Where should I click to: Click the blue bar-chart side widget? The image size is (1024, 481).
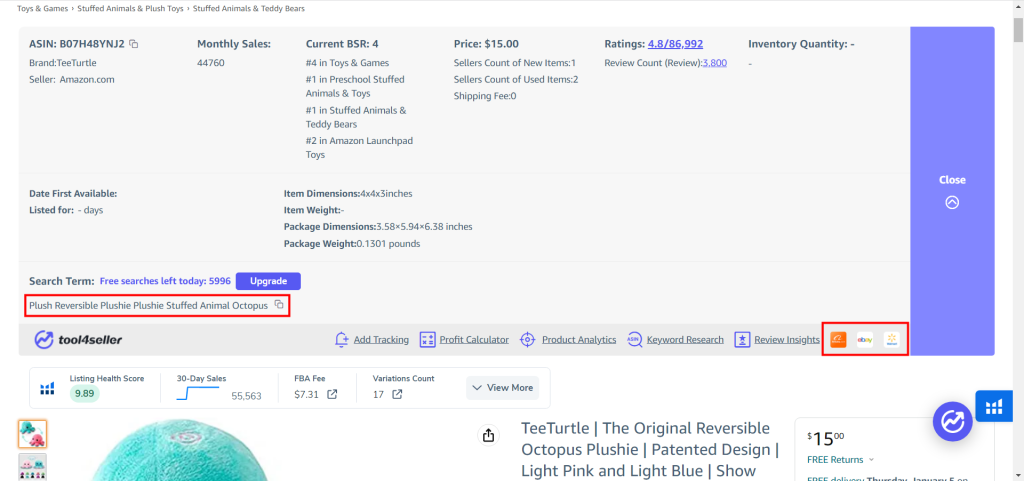[x=994, y=407]
